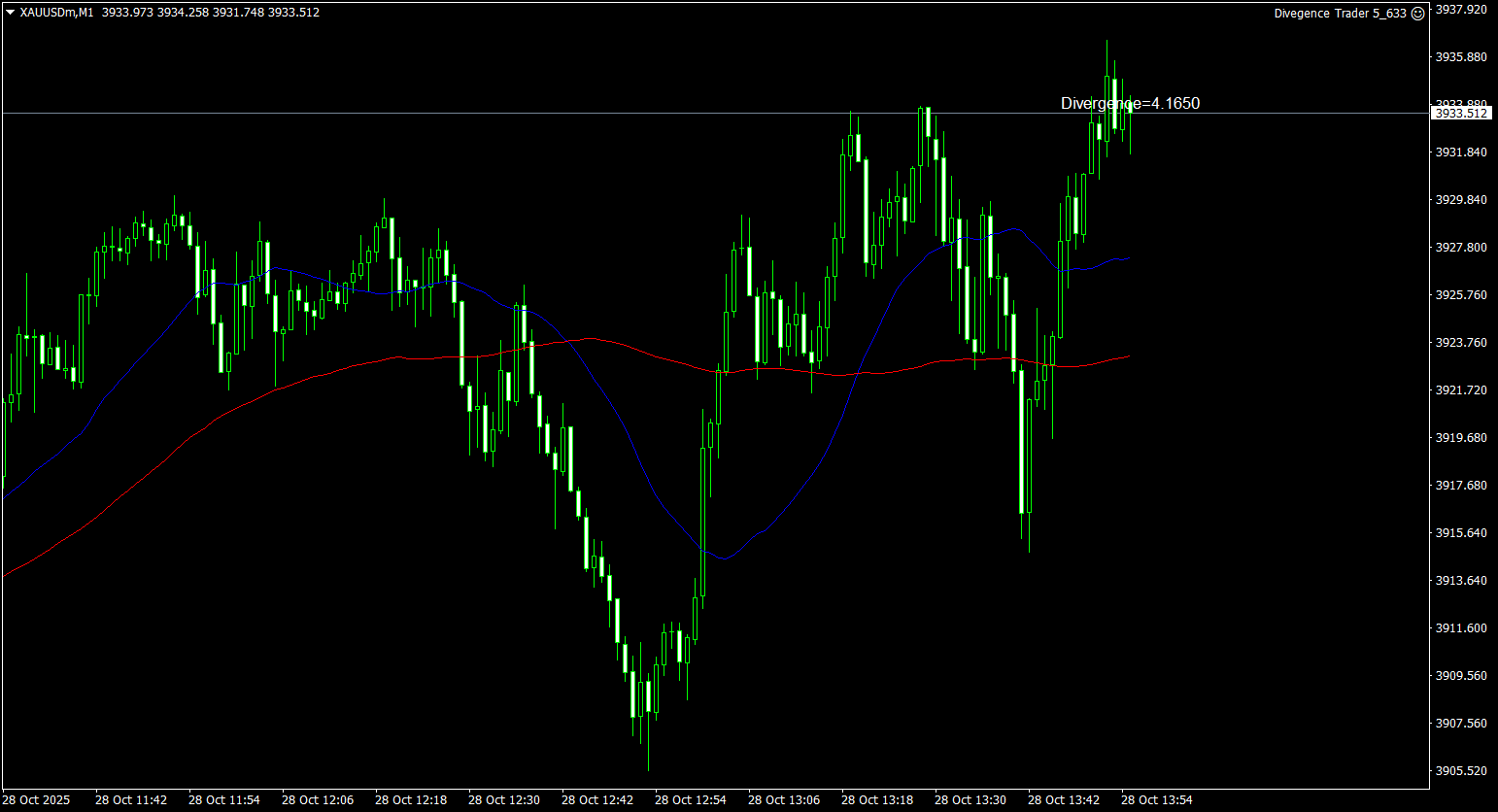Click the 3907.560 price scale label
The width and height of the screenshot is (1498, 812).
click(x=1461, y=724)
